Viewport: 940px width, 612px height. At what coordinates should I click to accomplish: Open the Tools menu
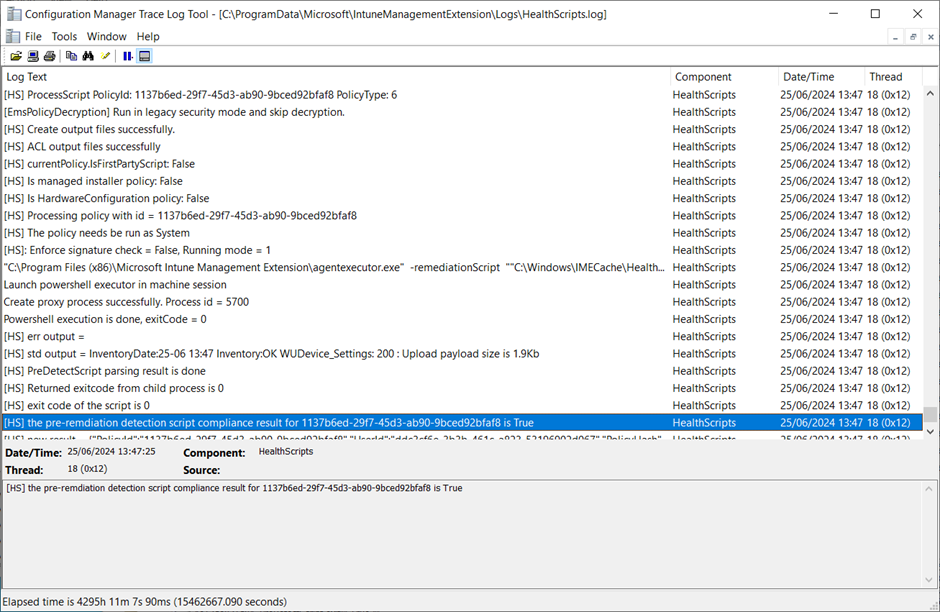[x=64, y=36]
